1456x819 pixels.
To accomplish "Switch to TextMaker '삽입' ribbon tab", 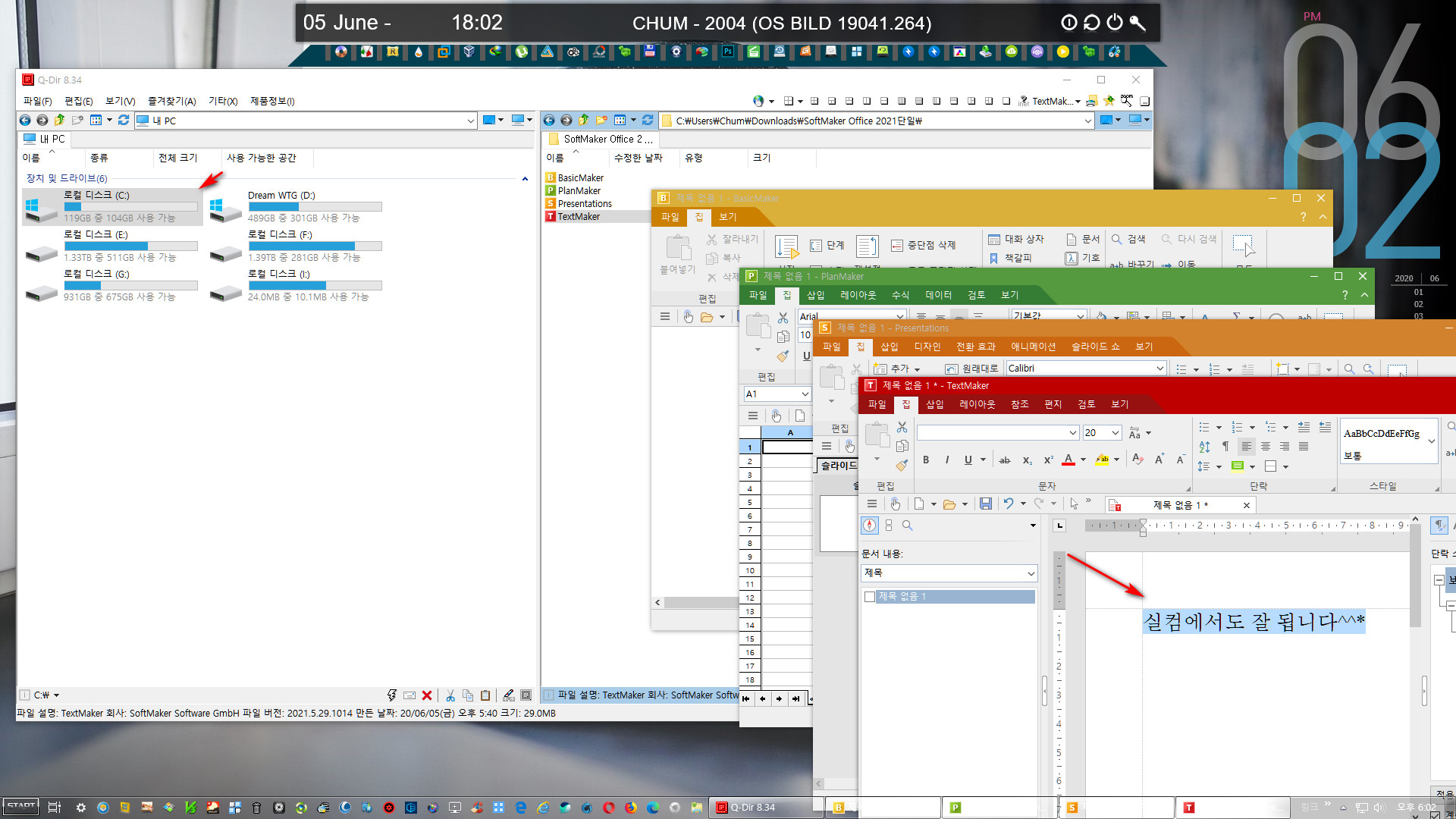I will click(x=934, y=404).
